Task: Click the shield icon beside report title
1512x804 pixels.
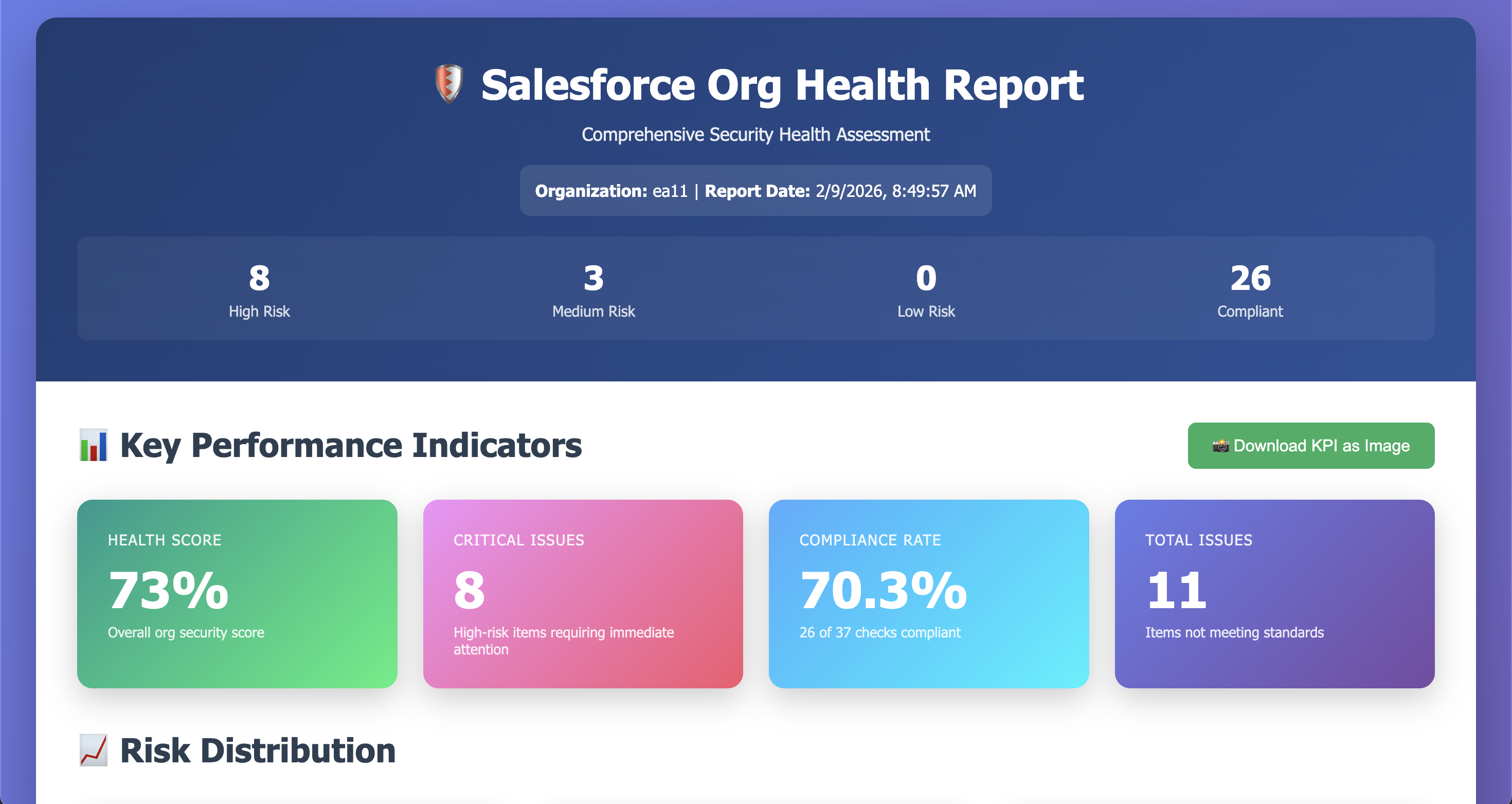Action: [449, 84]
